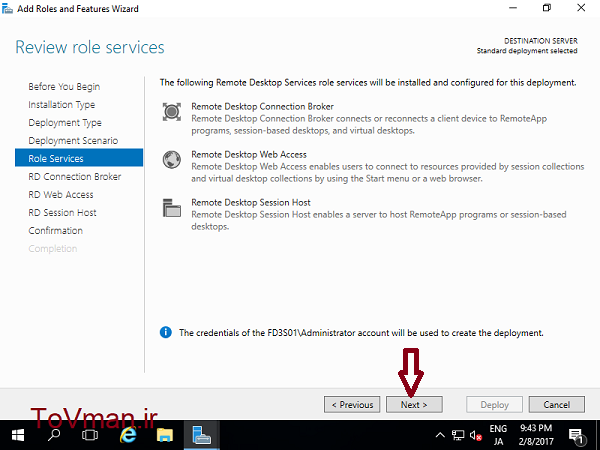The height and width of the screenshot is (450, 600).
Task: Go to Deployment Scenario step
Action: (73, 140)
